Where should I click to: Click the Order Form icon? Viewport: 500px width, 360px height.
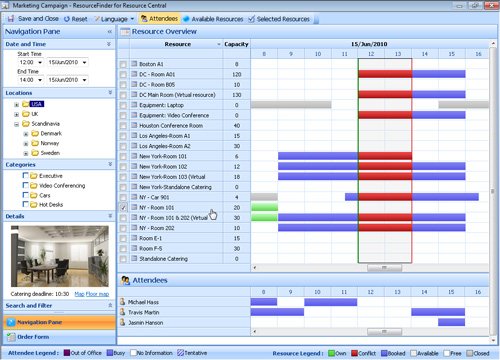pyautogui.click(x=11, y=337)
